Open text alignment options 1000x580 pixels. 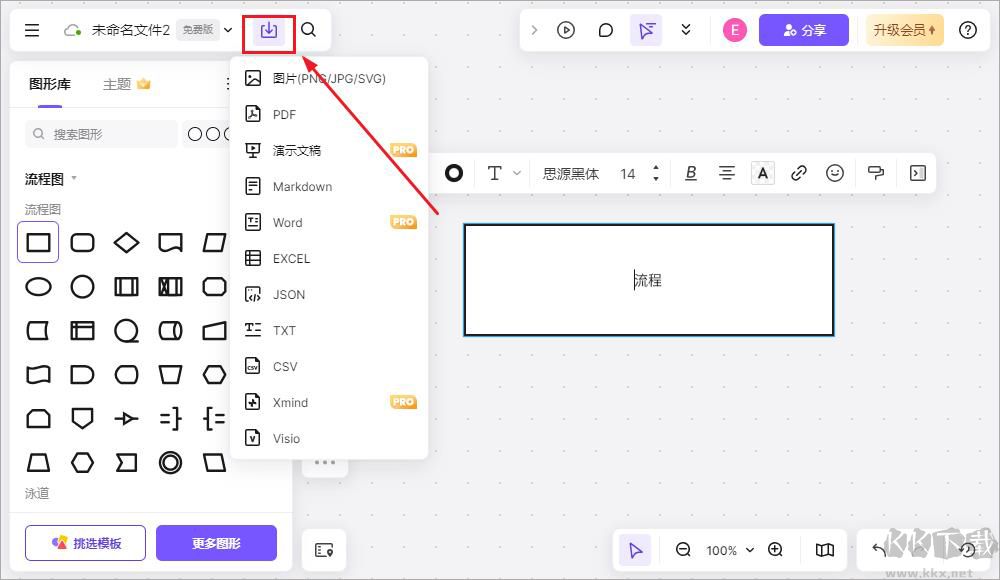click(726, 173)
